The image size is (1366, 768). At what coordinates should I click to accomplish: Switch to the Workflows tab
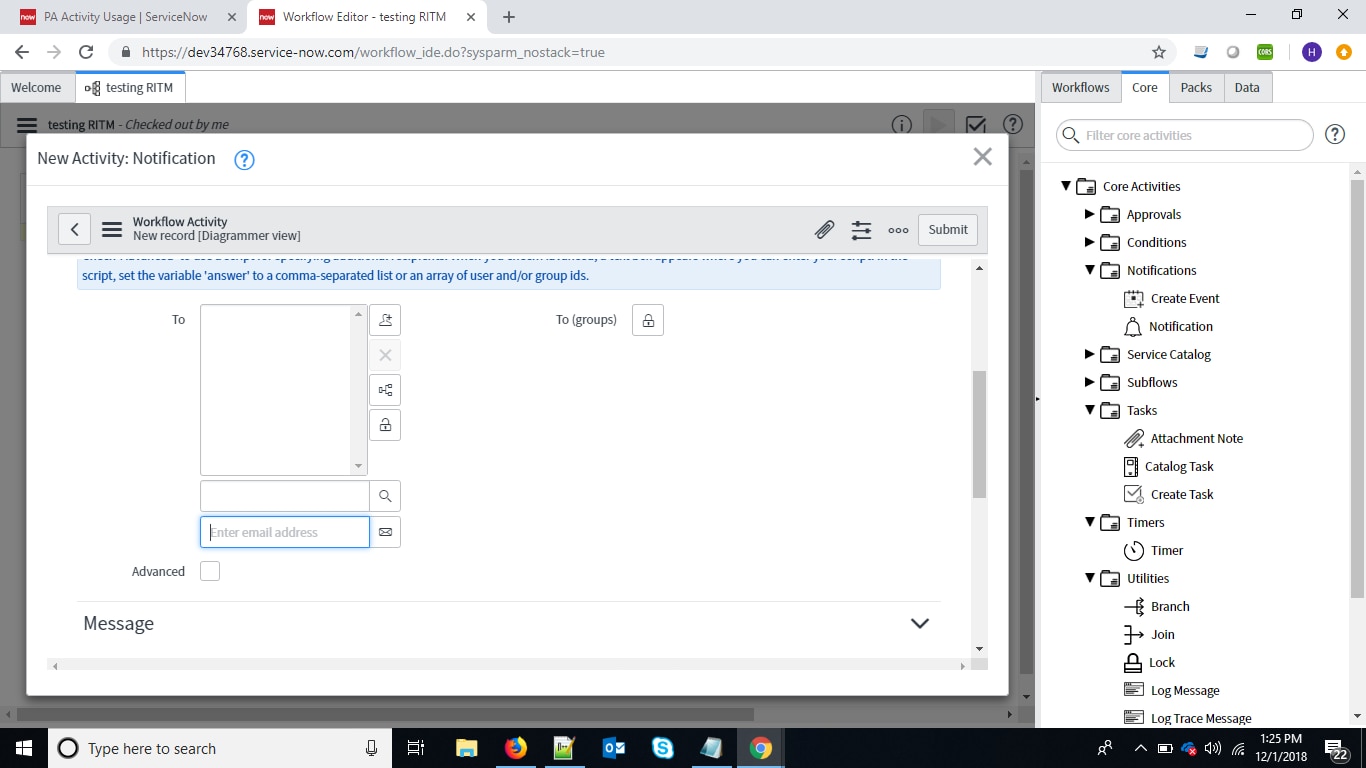tap(1080, 87)
